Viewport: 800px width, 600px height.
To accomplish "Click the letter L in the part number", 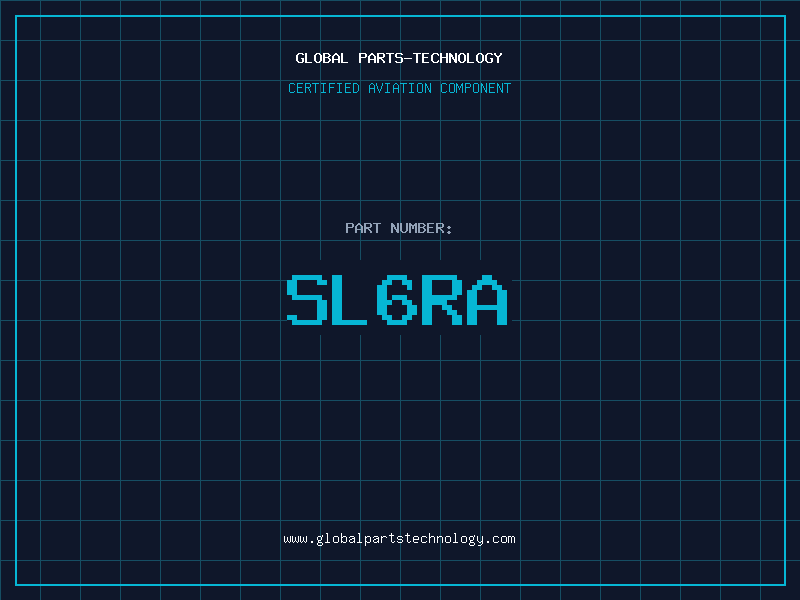I will 349,300.
